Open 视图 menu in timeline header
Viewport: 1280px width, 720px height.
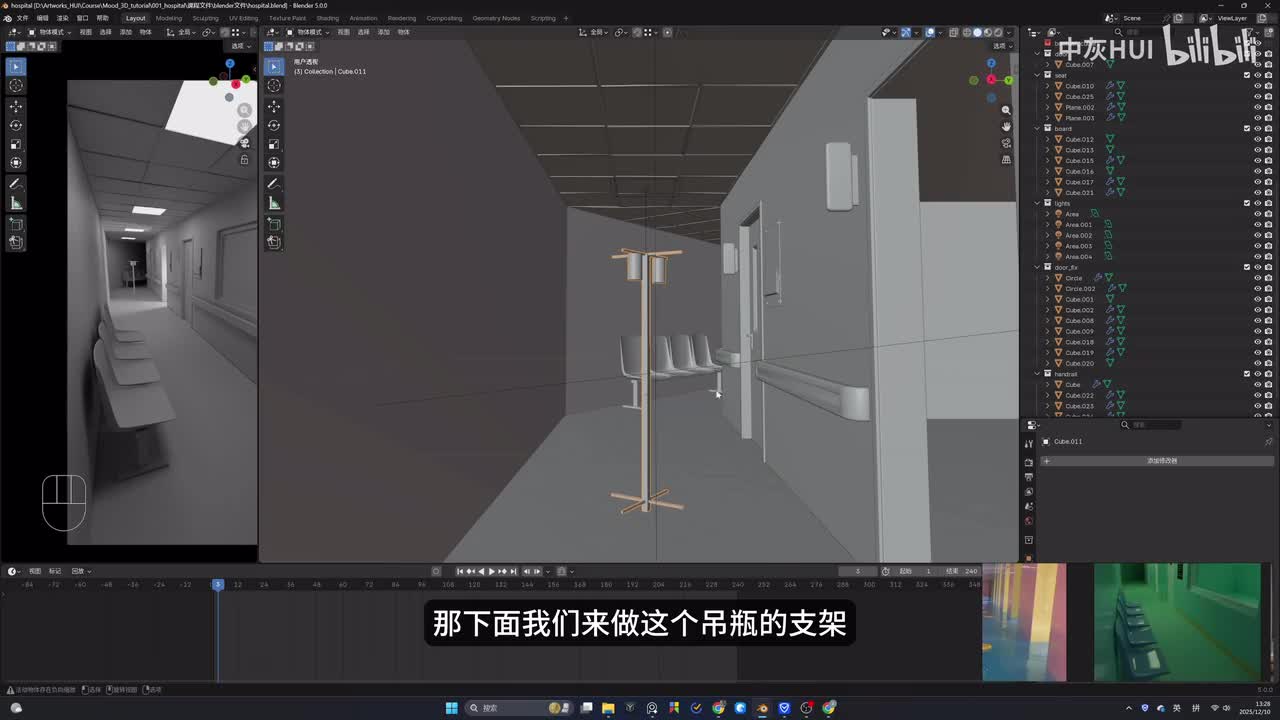(35, 571)
